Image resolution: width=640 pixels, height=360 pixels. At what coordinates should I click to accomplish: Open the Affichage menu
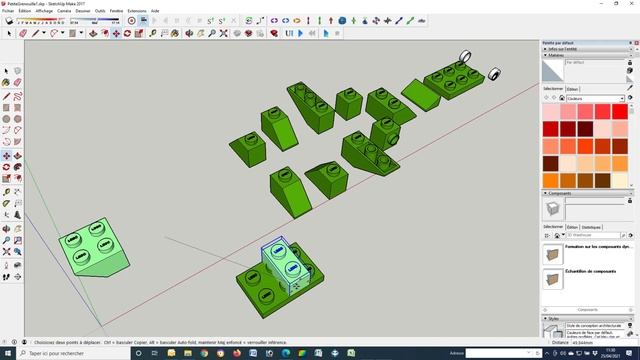pos(44,11)
